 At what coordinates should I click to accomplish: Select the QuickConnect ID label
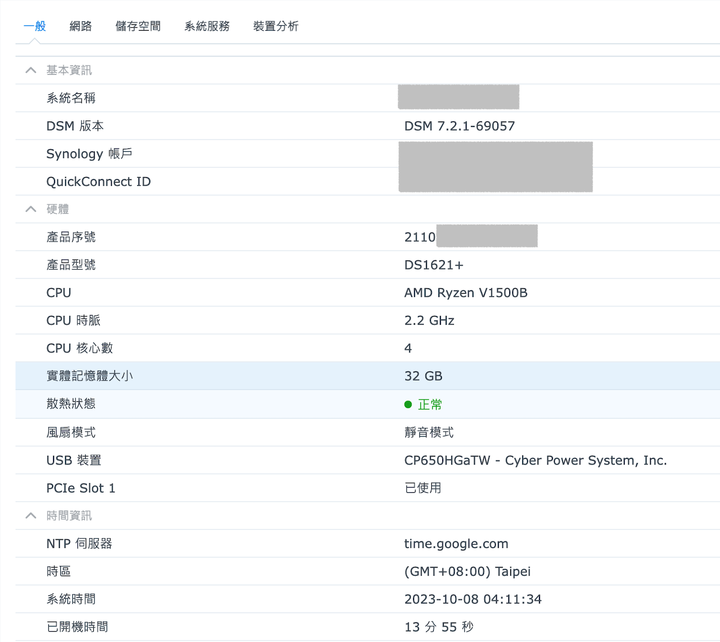(x=98, y=182)
